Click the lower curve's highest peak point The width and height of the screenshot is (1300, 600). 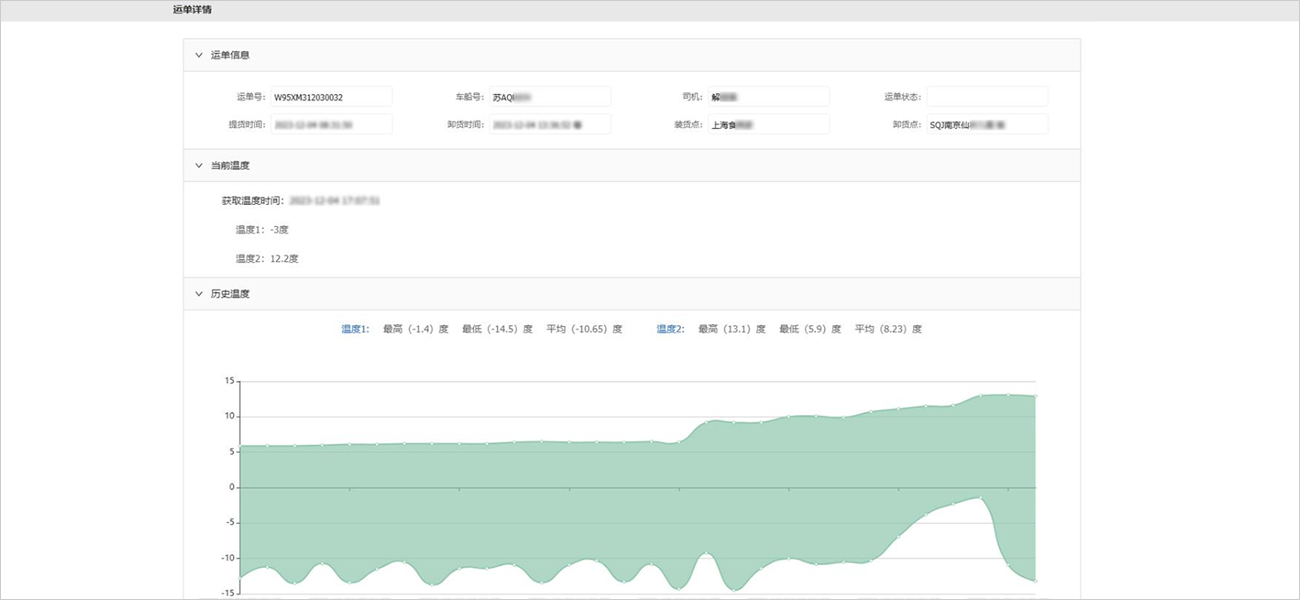(x=979, y=498)
